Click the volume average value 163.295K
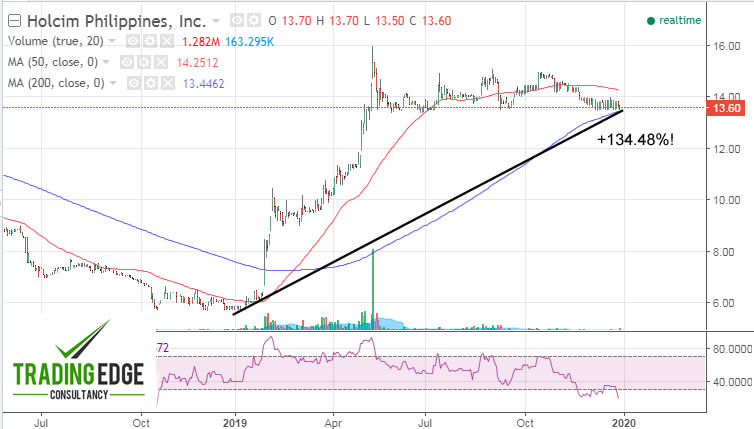Image resolution: width=754 pixels, height=429 pixels. point(250,42)
